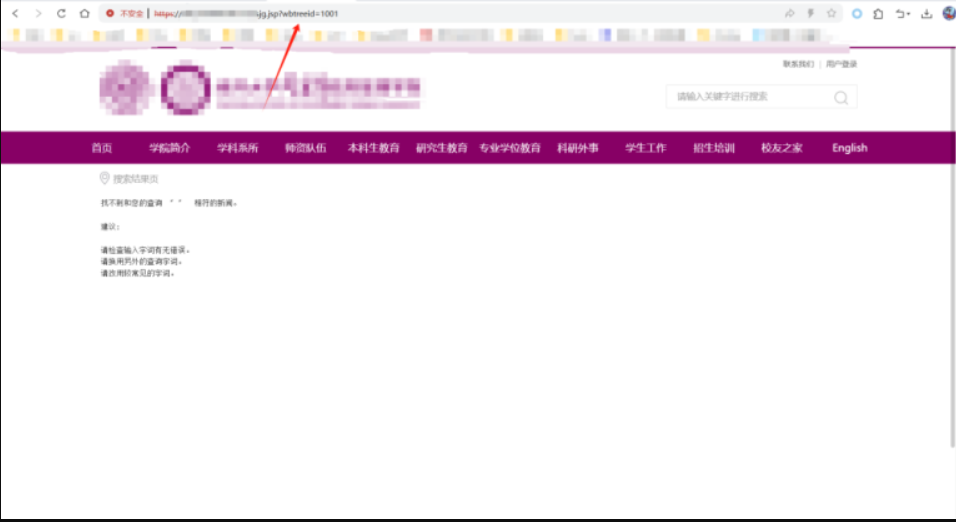Bookmark this page with the star icon
The height and width of the screenshot is (522, 956).
point(831,13)
